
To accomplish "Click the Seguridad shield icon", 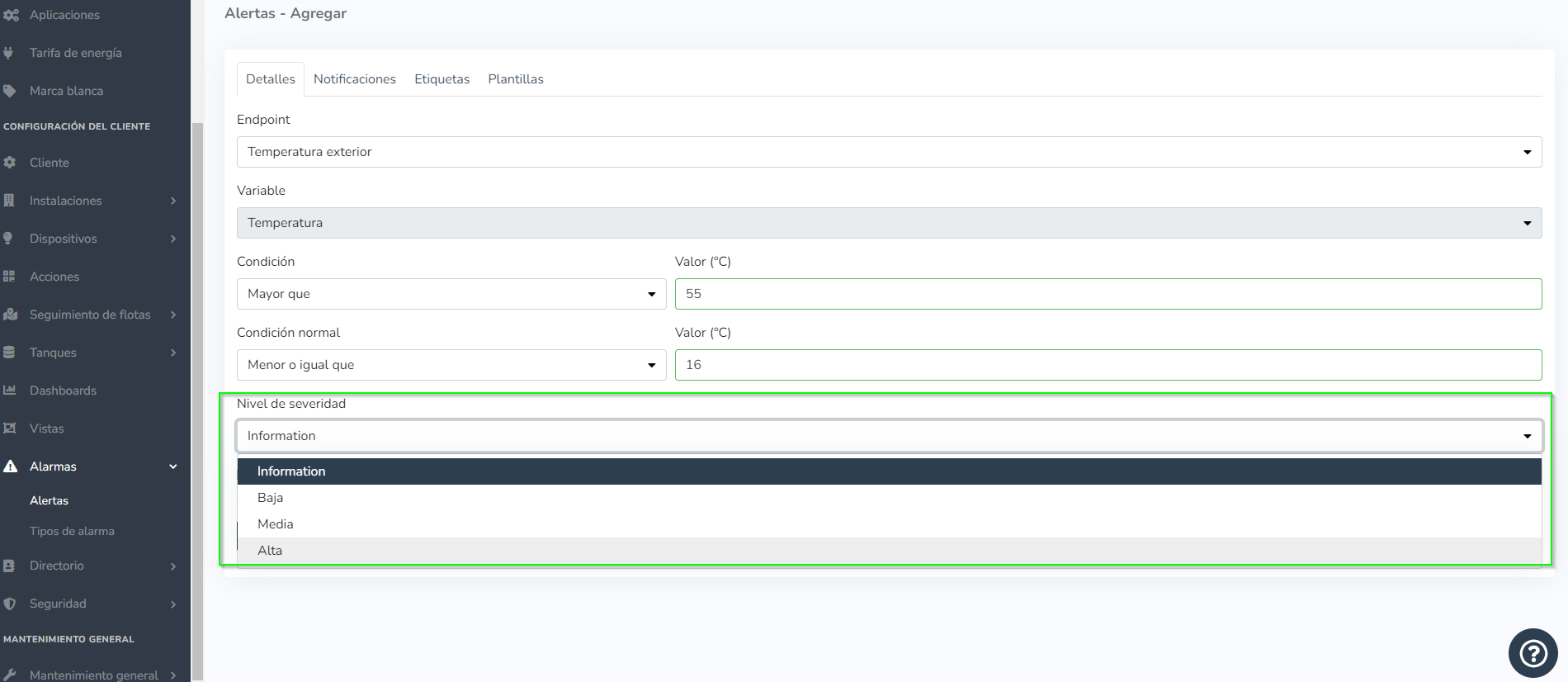I will pyautogui.click(x=10, y=604).
